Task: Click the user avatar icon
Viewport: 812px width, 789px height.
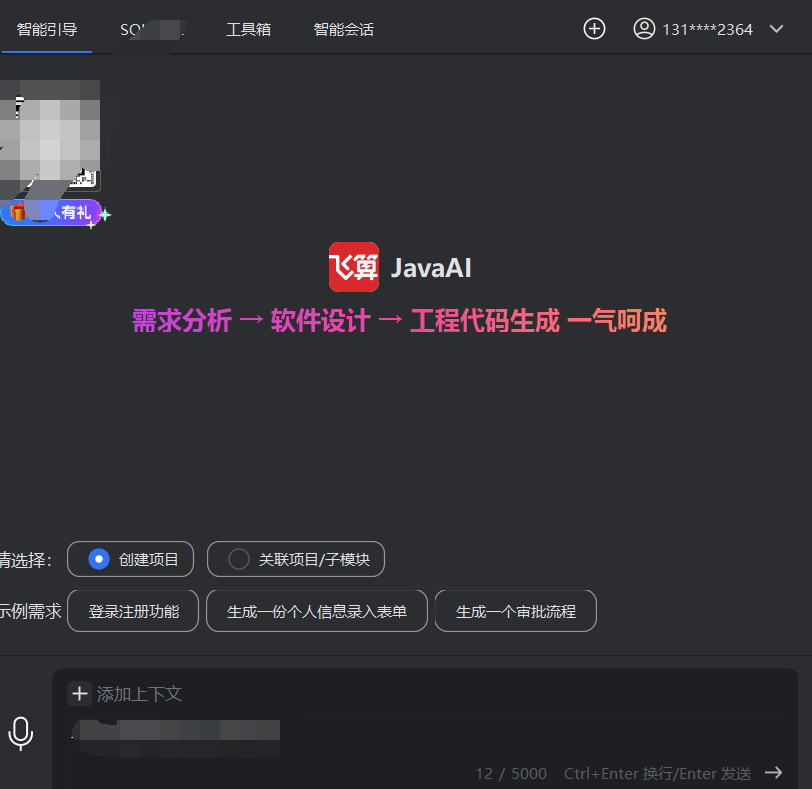Action: click(x=644, y=28)
